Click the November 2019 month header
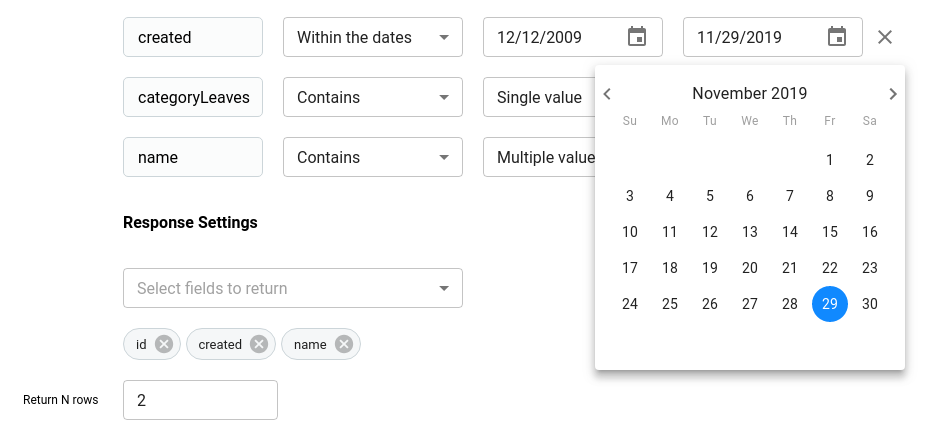The width and height of the screenshot is (943, 432). click(750, 94)
